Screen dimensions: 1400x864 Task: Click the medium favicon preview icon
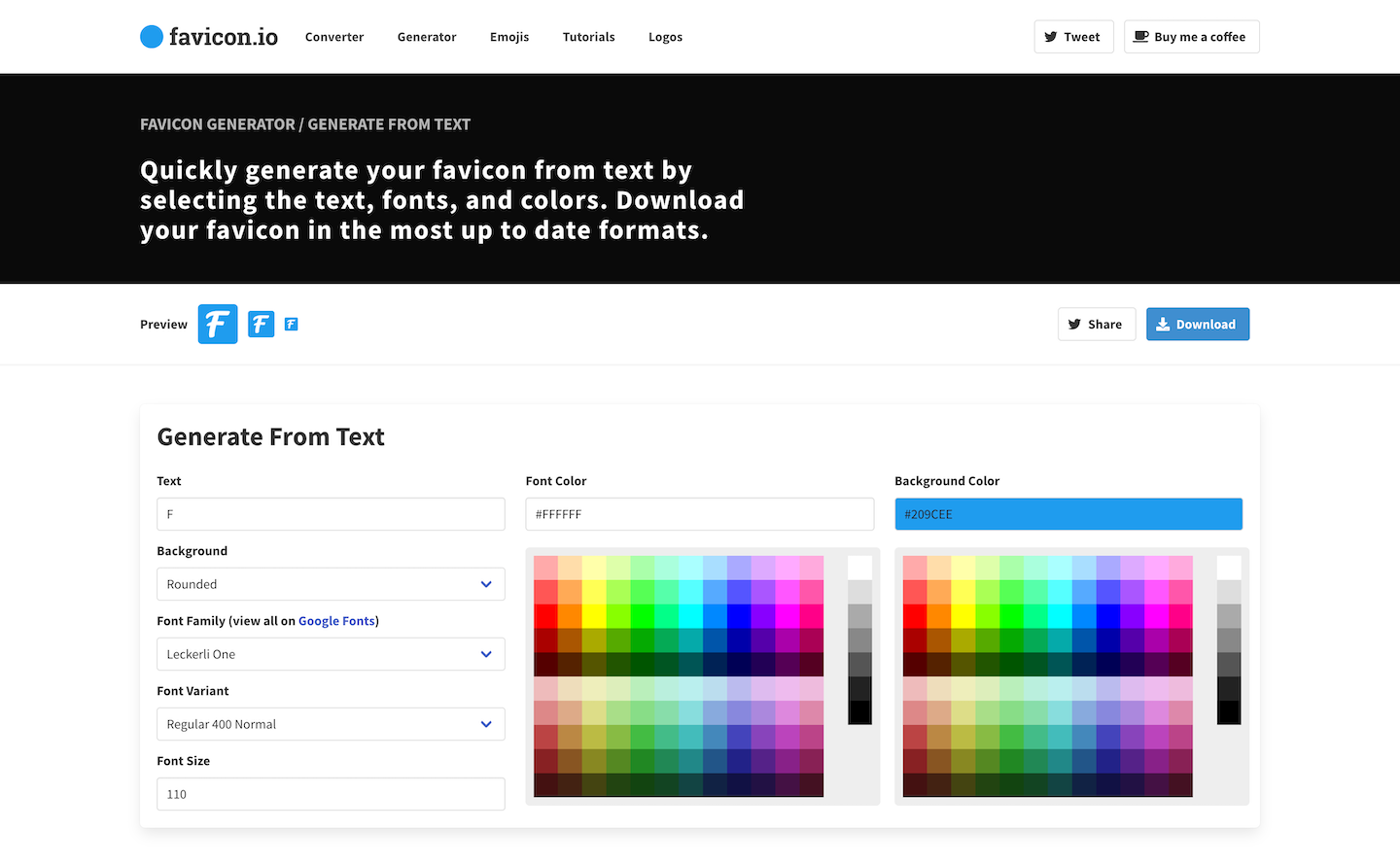261,324
